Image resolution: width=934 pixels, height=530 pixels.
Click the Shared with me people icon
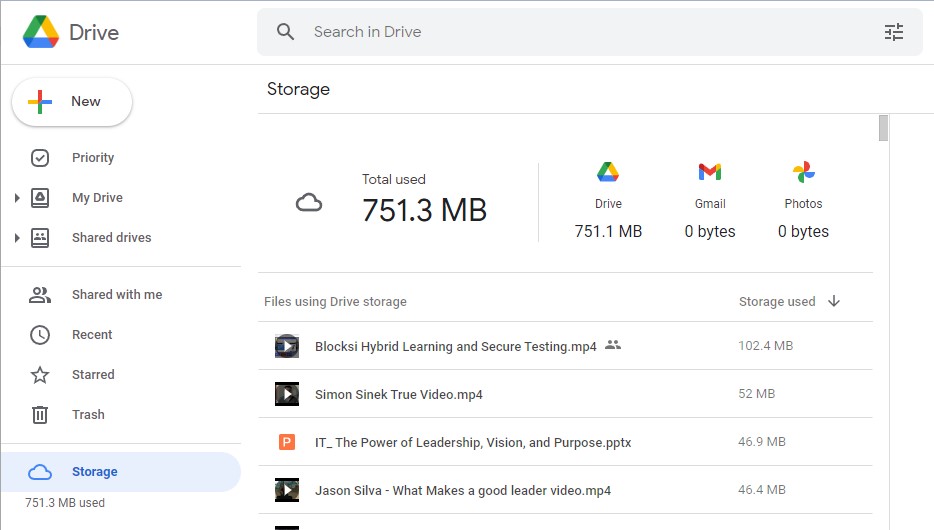pyautogui.click(x=40, y=295)
